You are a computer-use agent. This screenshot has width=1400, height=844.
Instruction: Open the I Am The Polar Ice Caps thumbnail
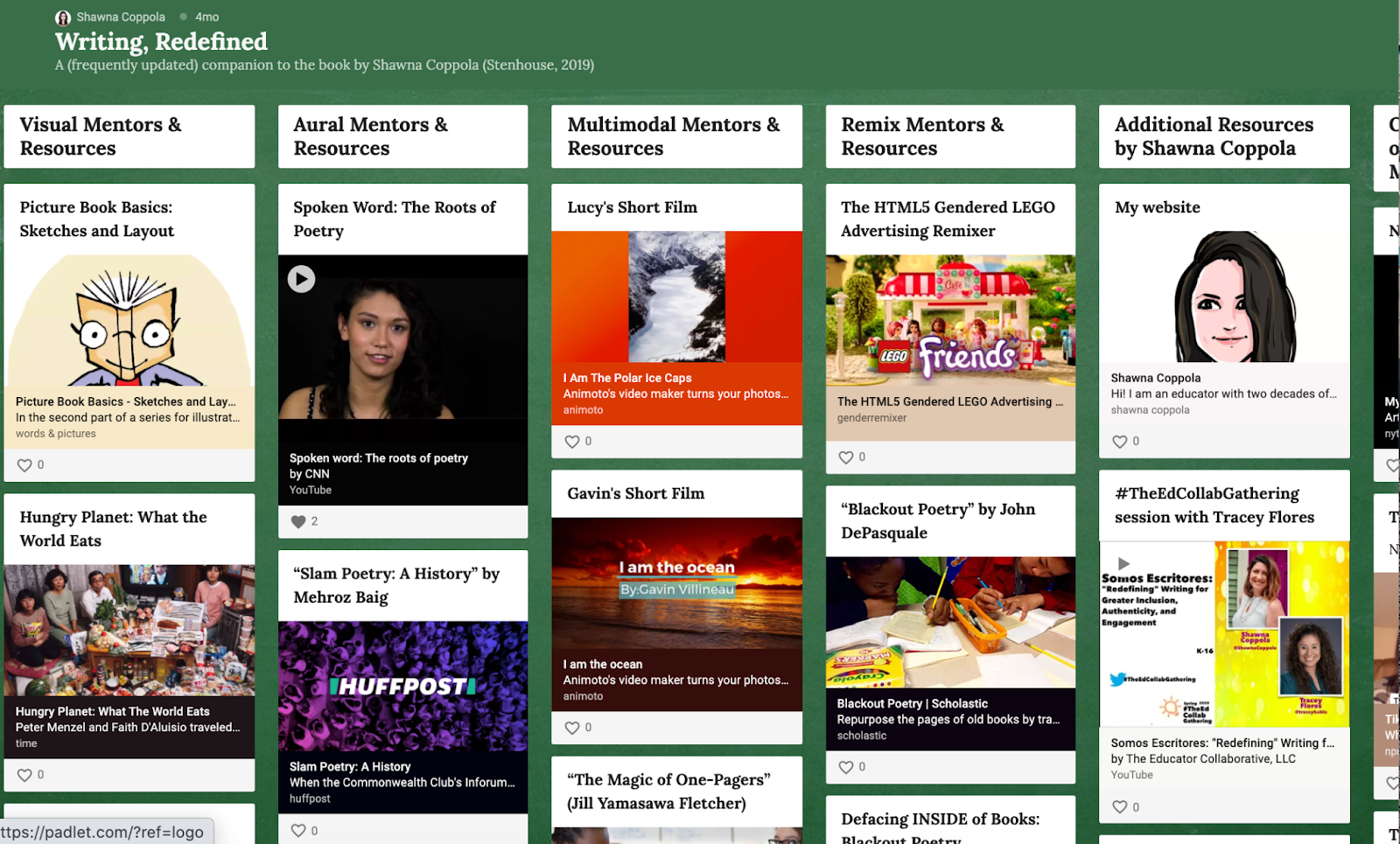(x=677, y=296)
